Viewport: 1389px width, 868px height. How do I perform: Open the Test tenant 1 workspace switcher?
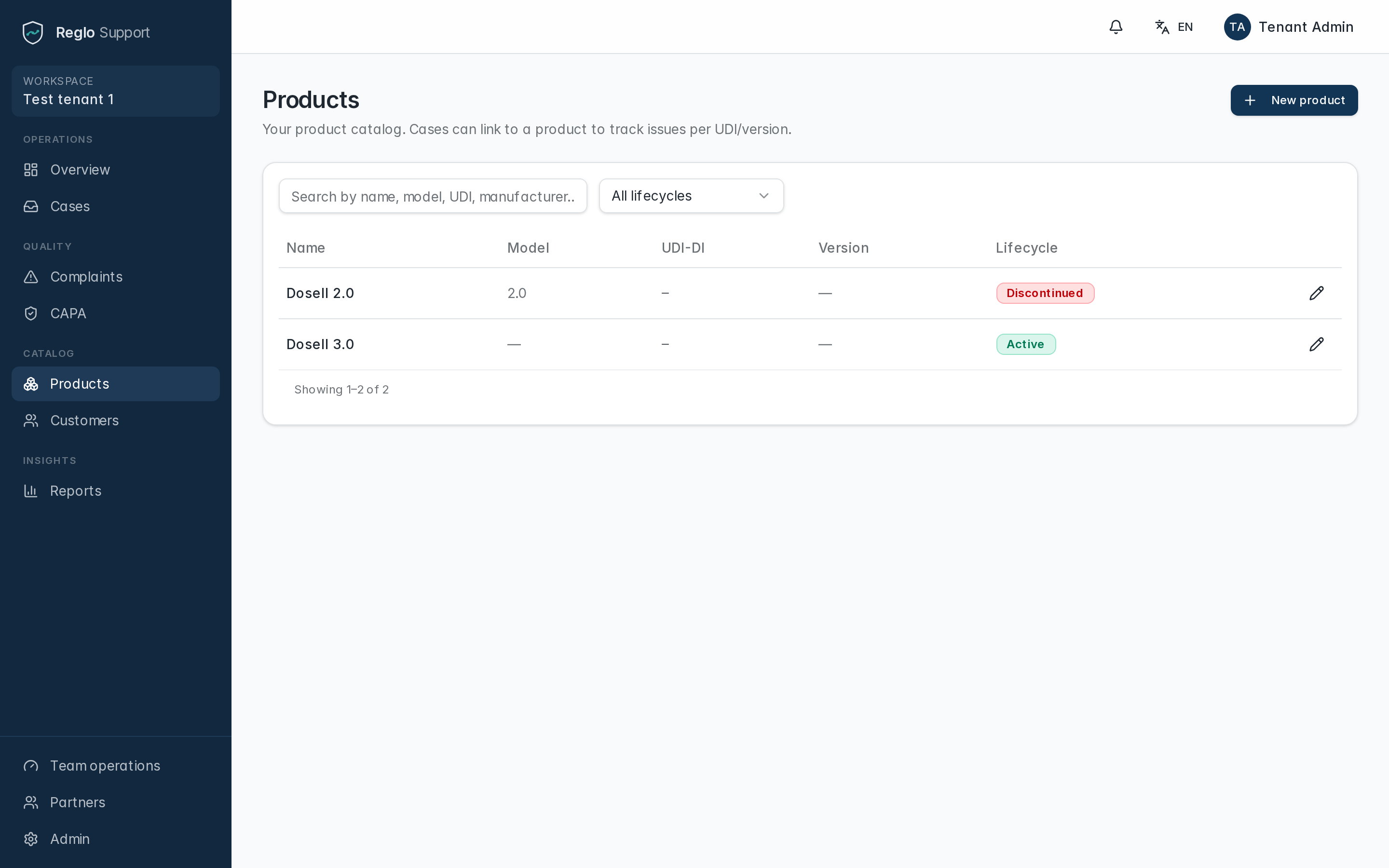[115, 91]
